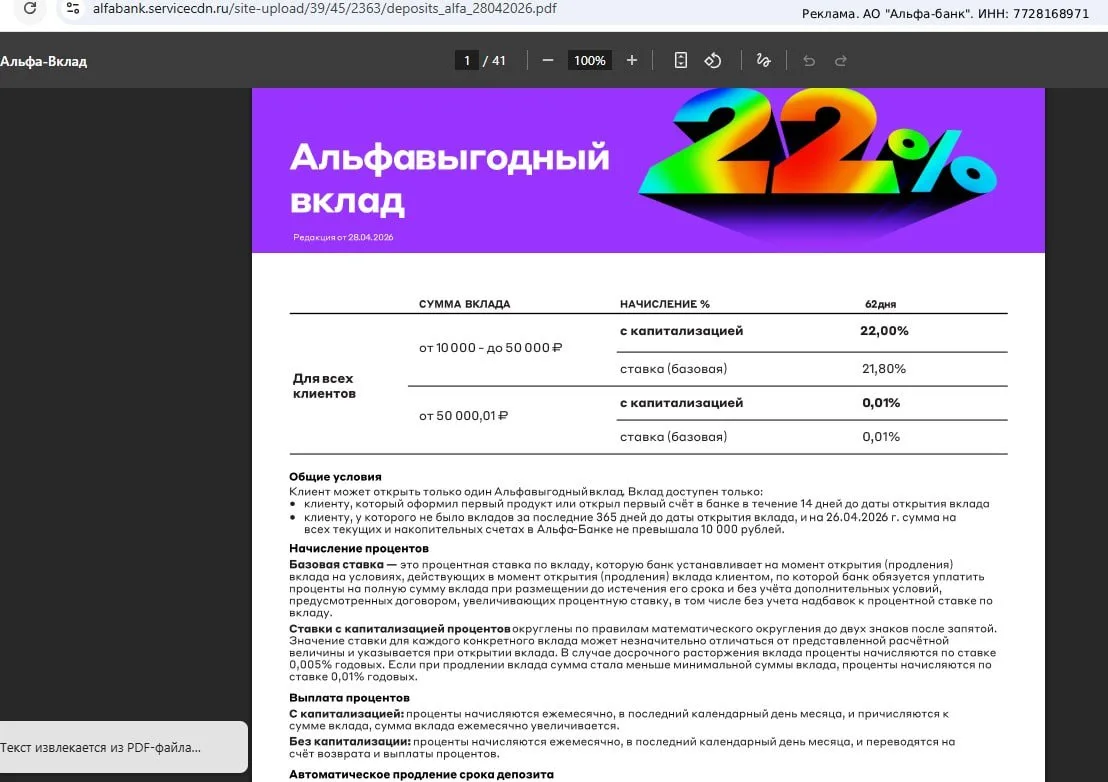Undo the last annotation

pos(809,61)
